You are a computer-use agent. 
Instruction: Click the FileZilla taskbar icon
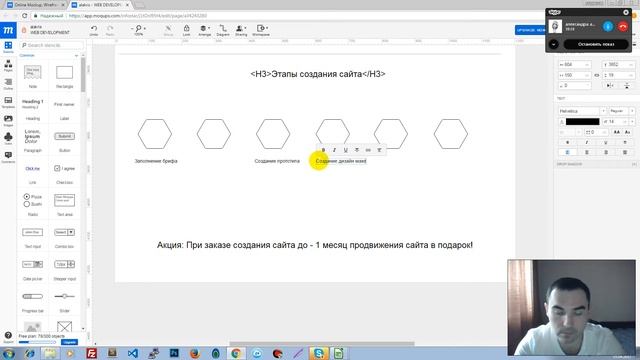coord(92,353)
